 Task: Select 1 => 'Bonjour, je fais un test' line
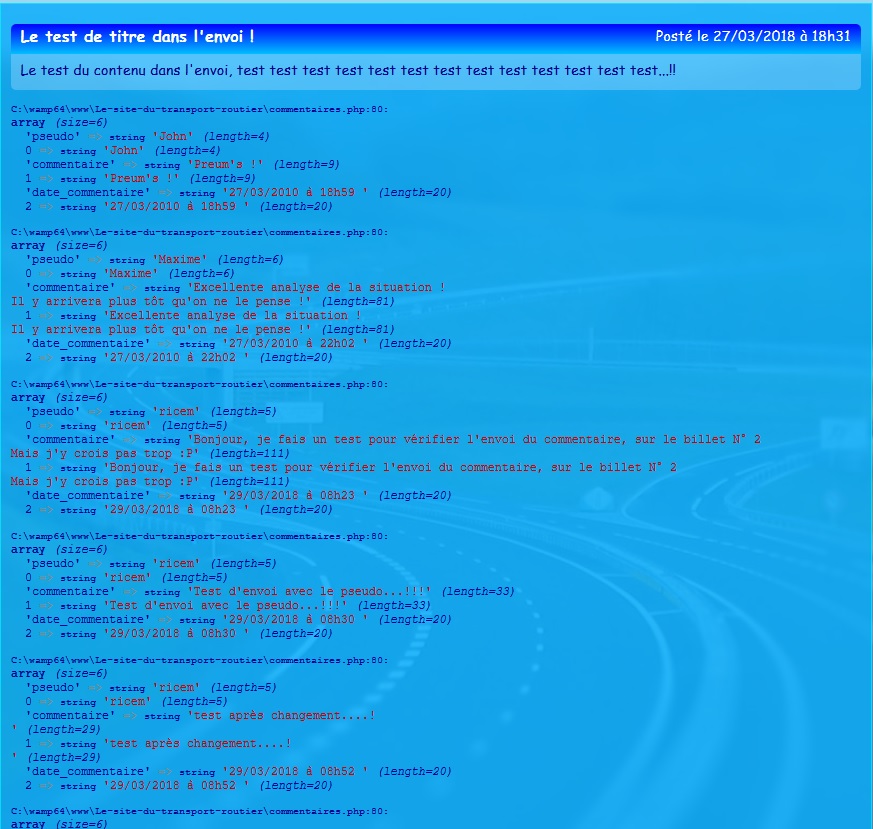tap(351, 467)
